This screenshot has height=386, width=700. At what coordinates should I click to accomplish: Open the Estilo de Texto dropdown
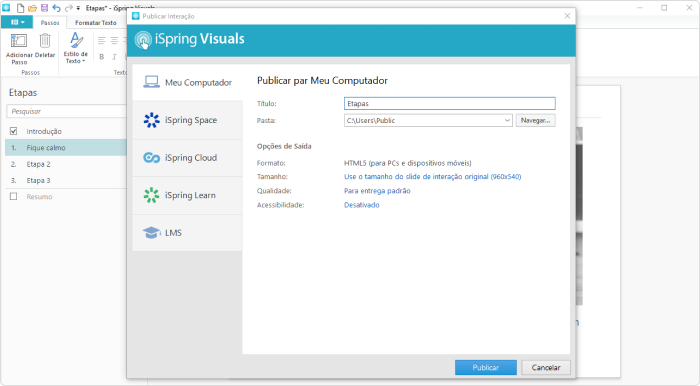pyautogui.click(x=75, y=48)
